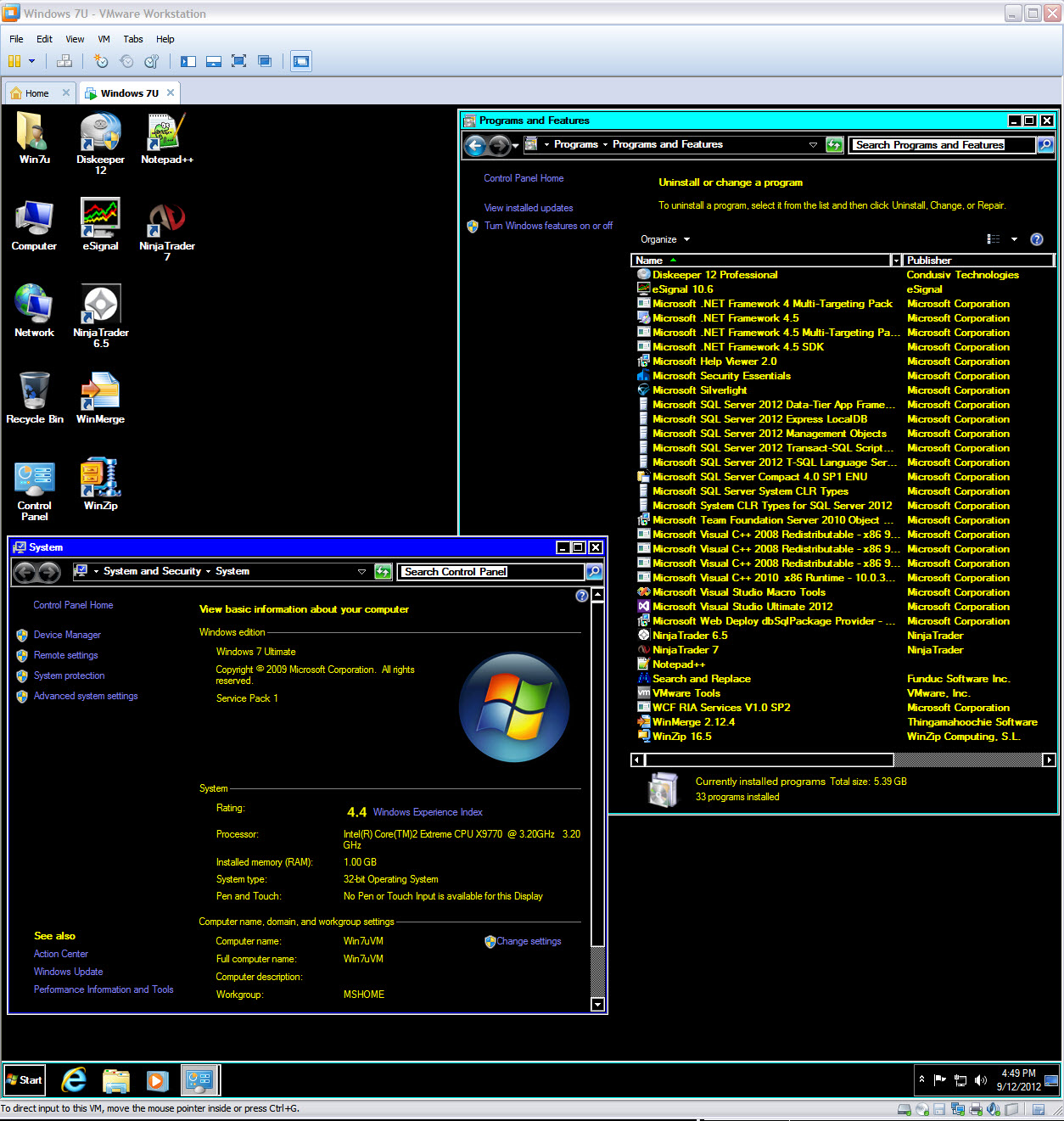This screenshot has height=1121, width=1064.
Task: Launch the NinjaTrader 7 desktop shortcut
Action: click(x=167, y=231)
